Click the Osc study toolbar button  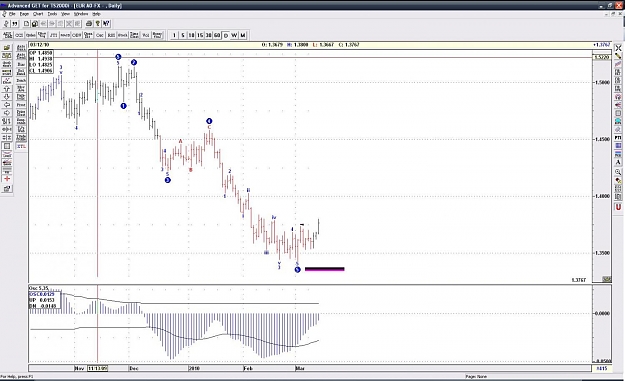click(x=100, y=35)
